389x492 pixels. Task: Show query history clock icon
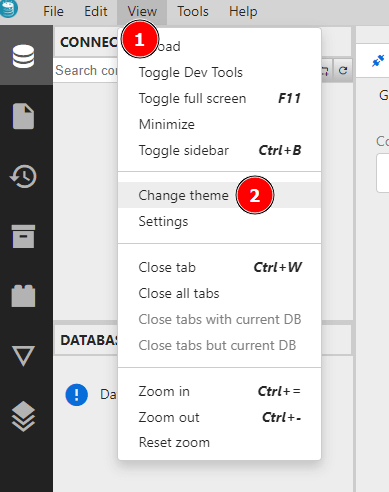pos(23,176)
